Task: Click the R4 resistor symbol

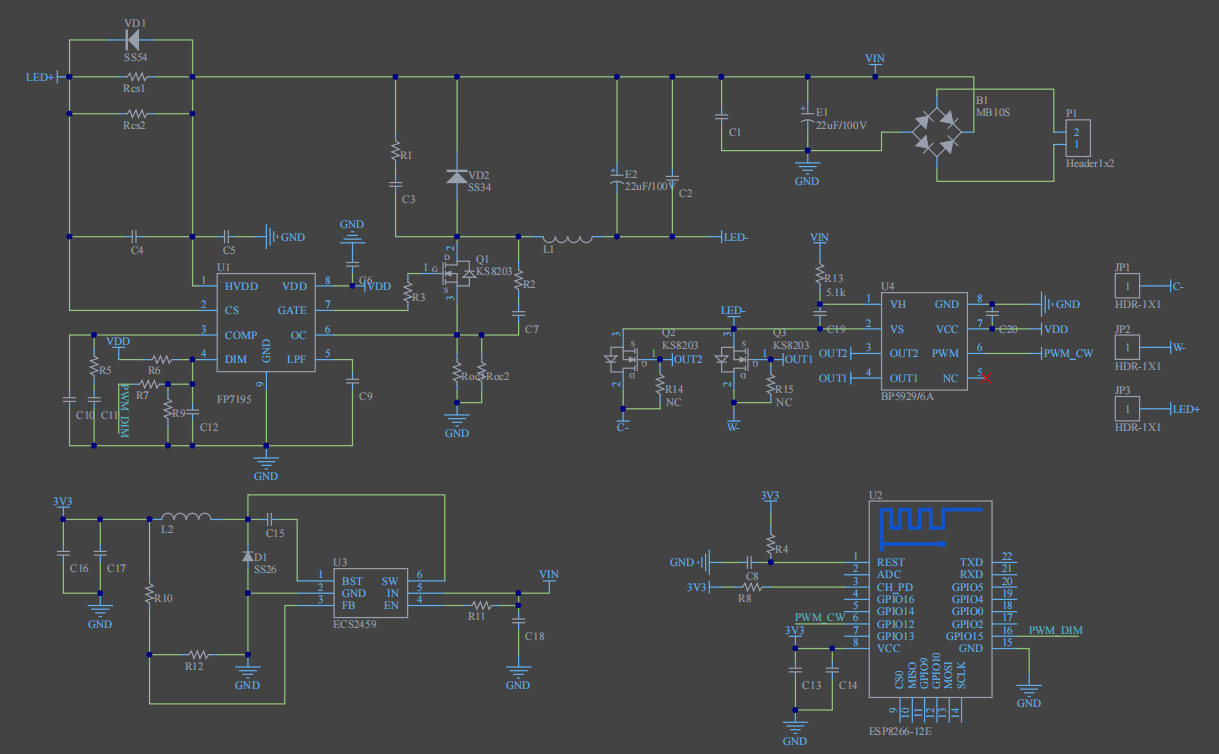Action: [x=770, y=543]
